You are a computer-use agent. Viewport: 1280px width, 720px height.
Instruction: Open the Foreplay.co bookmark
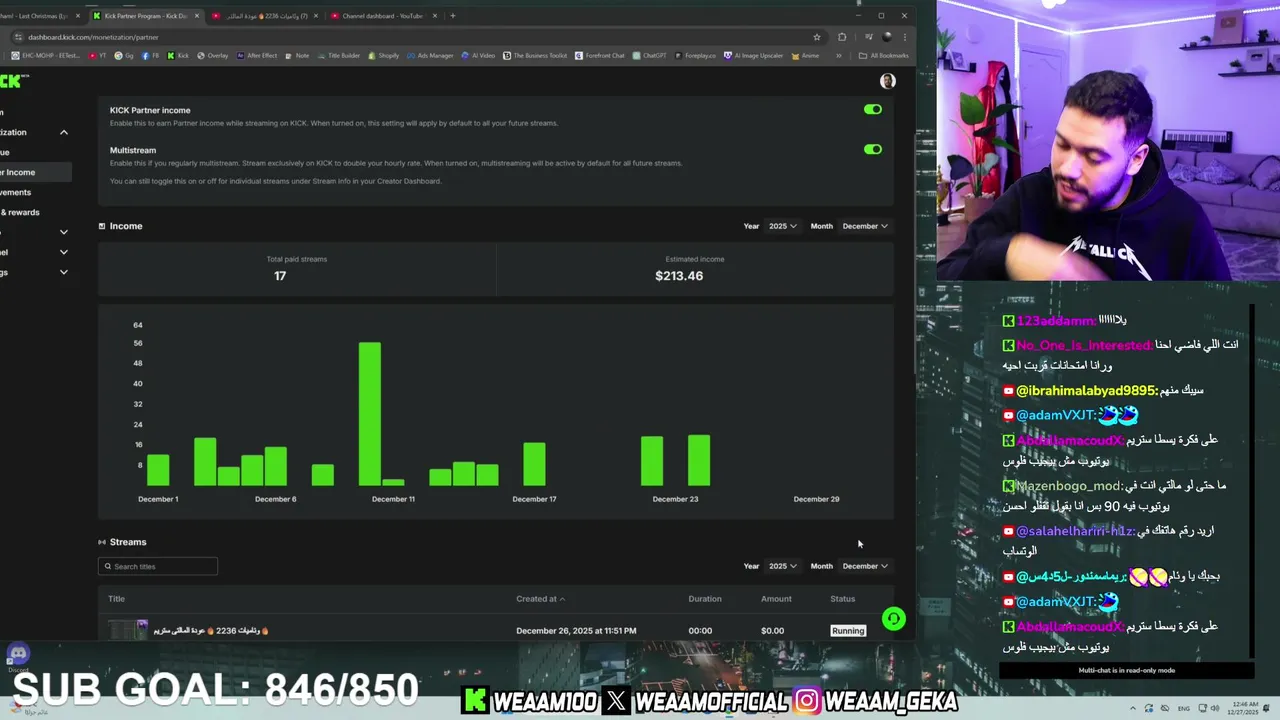pyautogui.click(x=695, y=56)
